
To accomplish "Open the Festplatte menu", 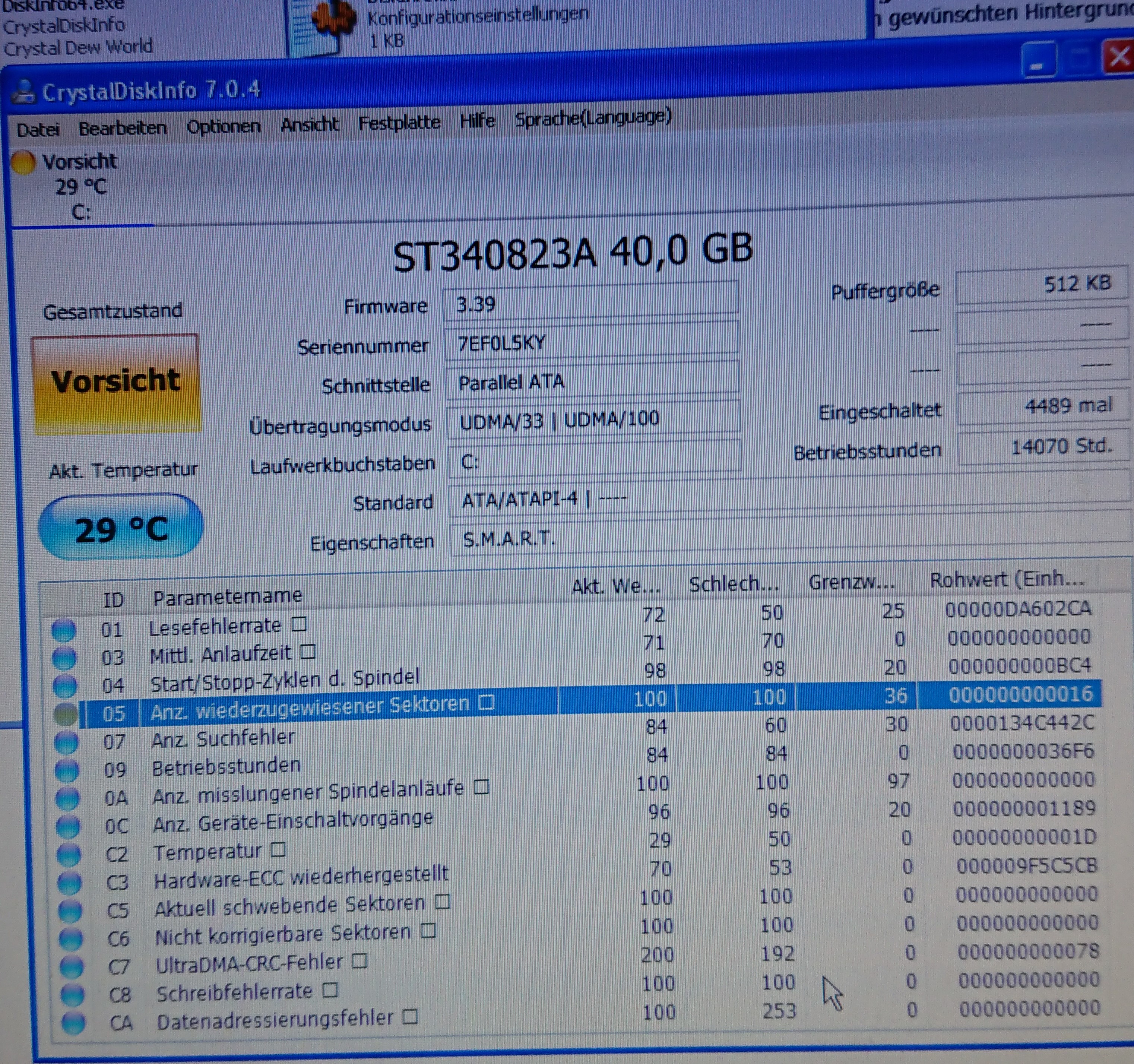I will [399, 123].
